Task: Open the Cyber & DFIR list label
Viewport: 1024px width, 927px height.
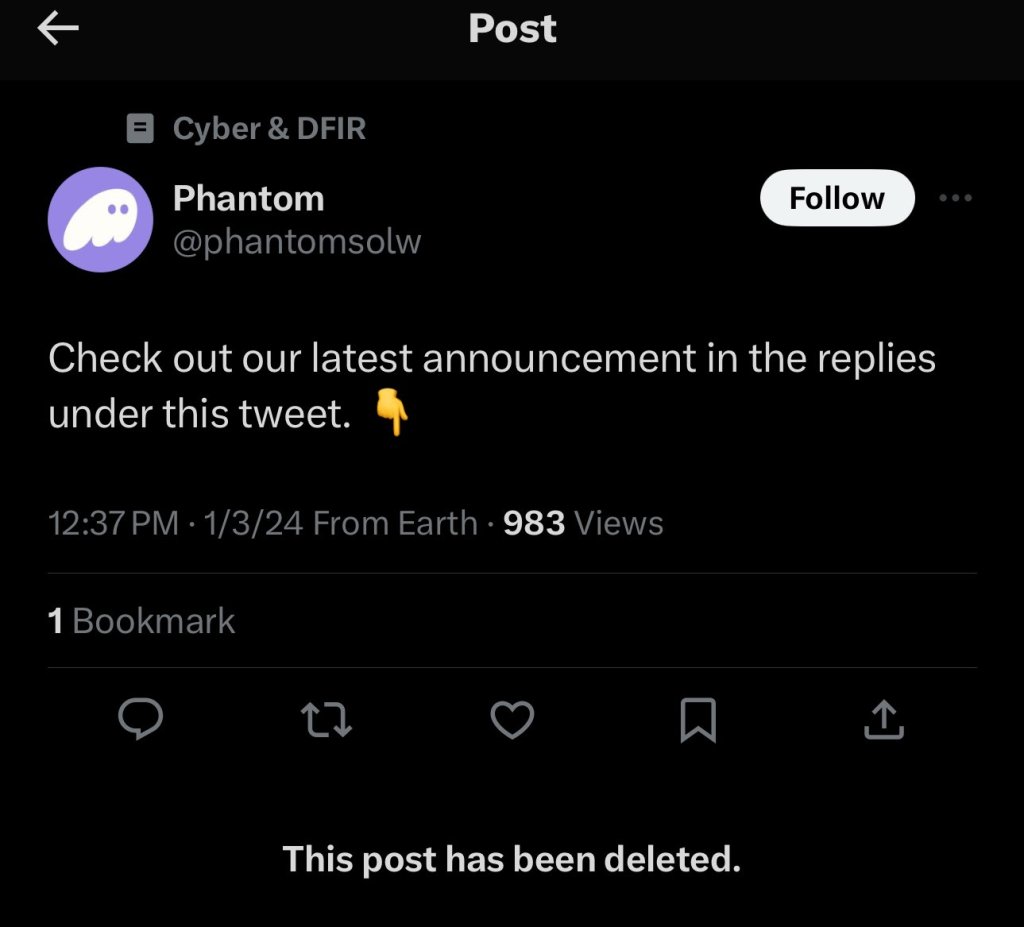Action: (x=270, y=128)
